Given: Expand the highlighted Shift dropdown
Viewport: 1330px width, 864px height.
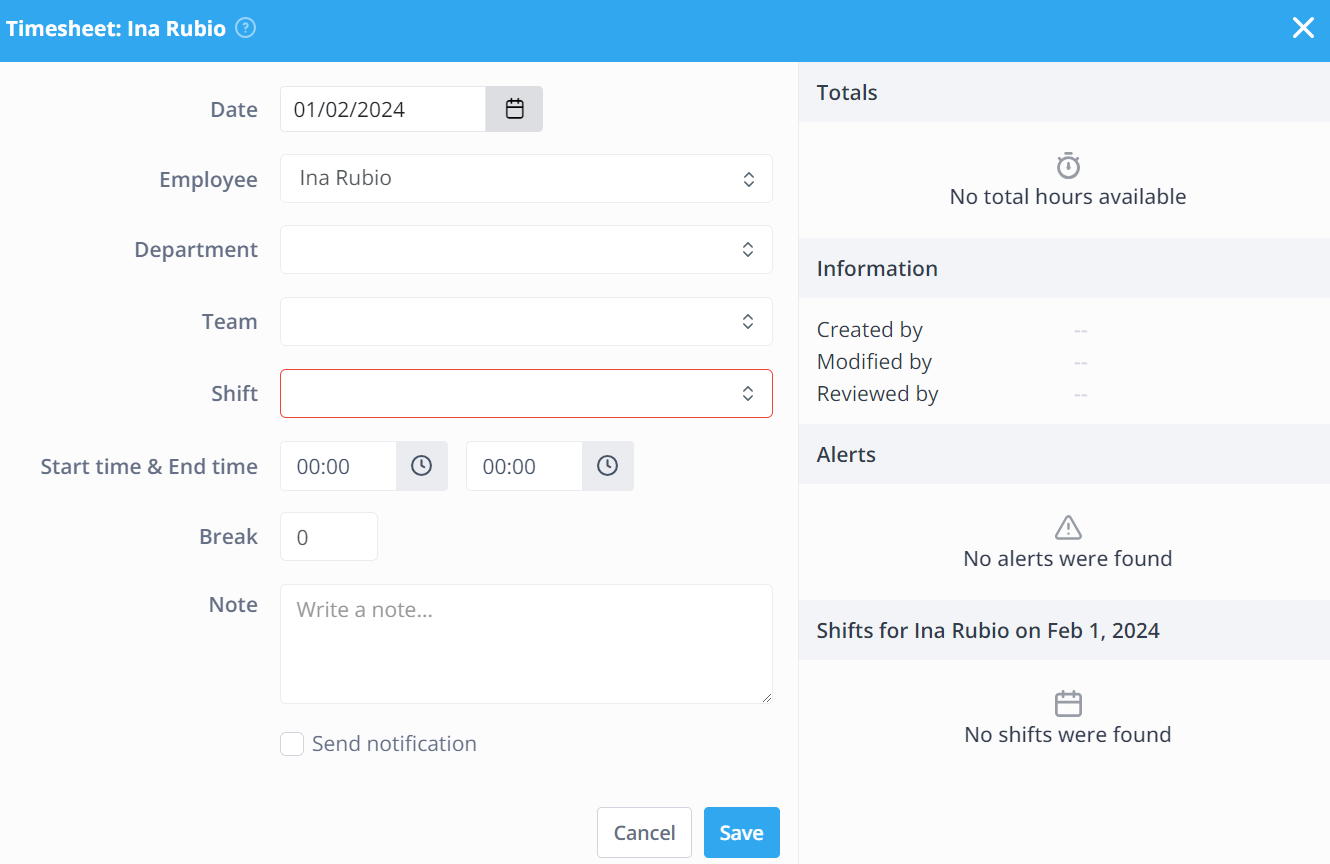Looking at the screenshot, I should point(526,393).
